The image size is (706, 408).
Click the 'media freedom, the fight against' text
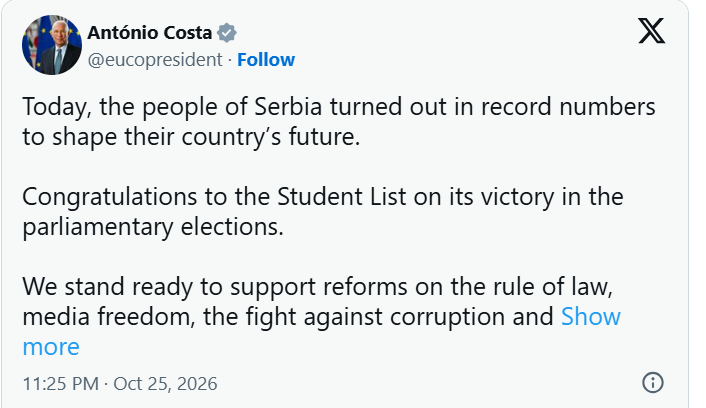point(288,317)
